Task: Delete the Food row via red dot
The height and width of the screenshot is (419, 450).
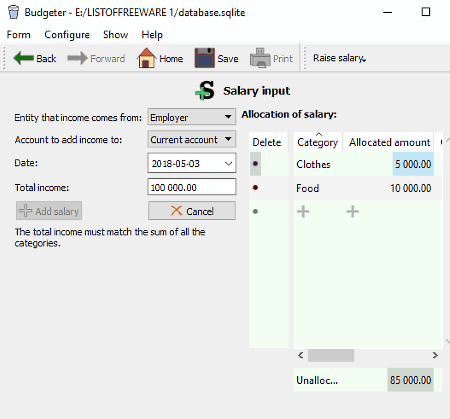Action: point(255,188)
